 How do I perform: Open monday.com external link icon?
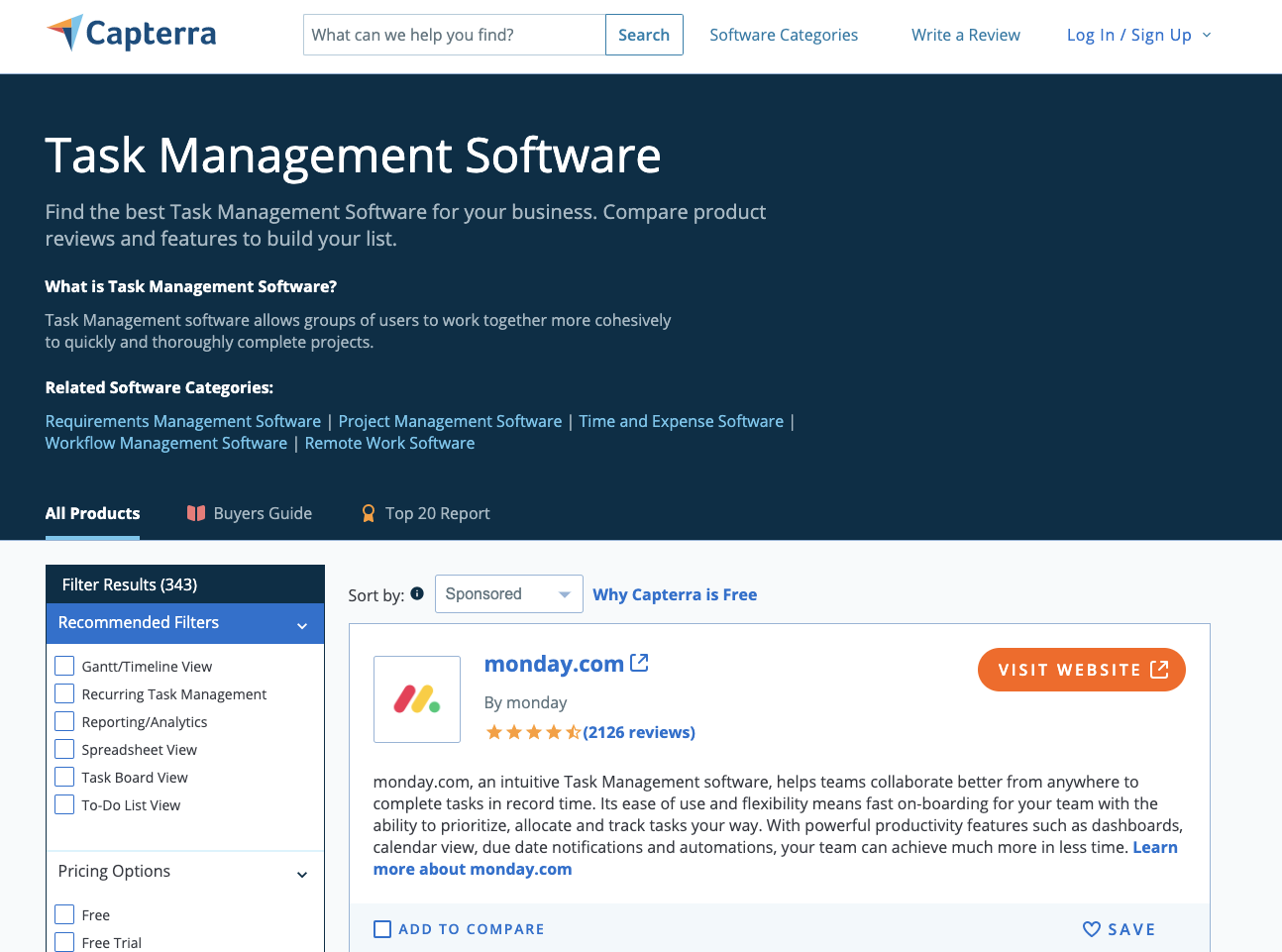639,663
